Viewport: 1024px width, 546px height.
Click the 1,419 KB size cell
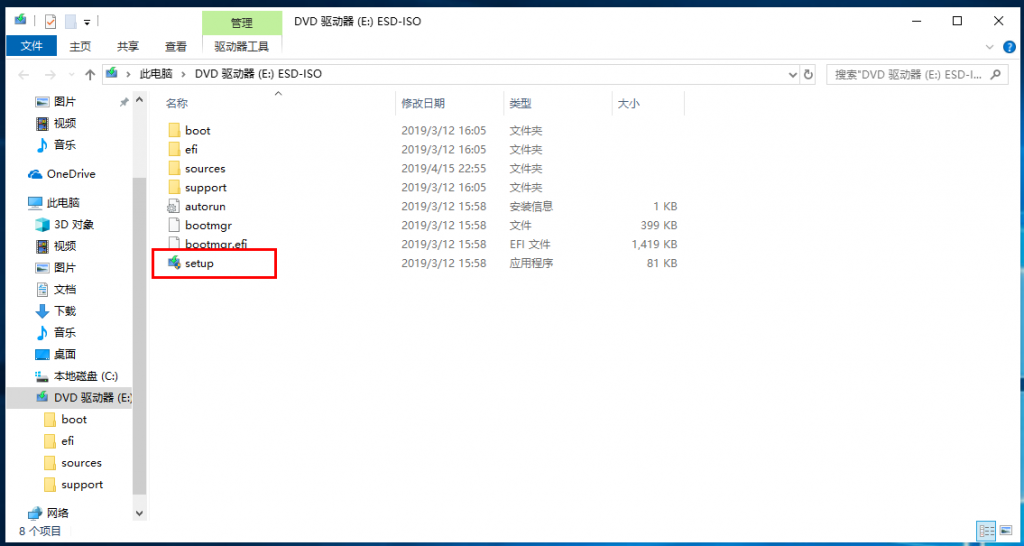(654, 244)
